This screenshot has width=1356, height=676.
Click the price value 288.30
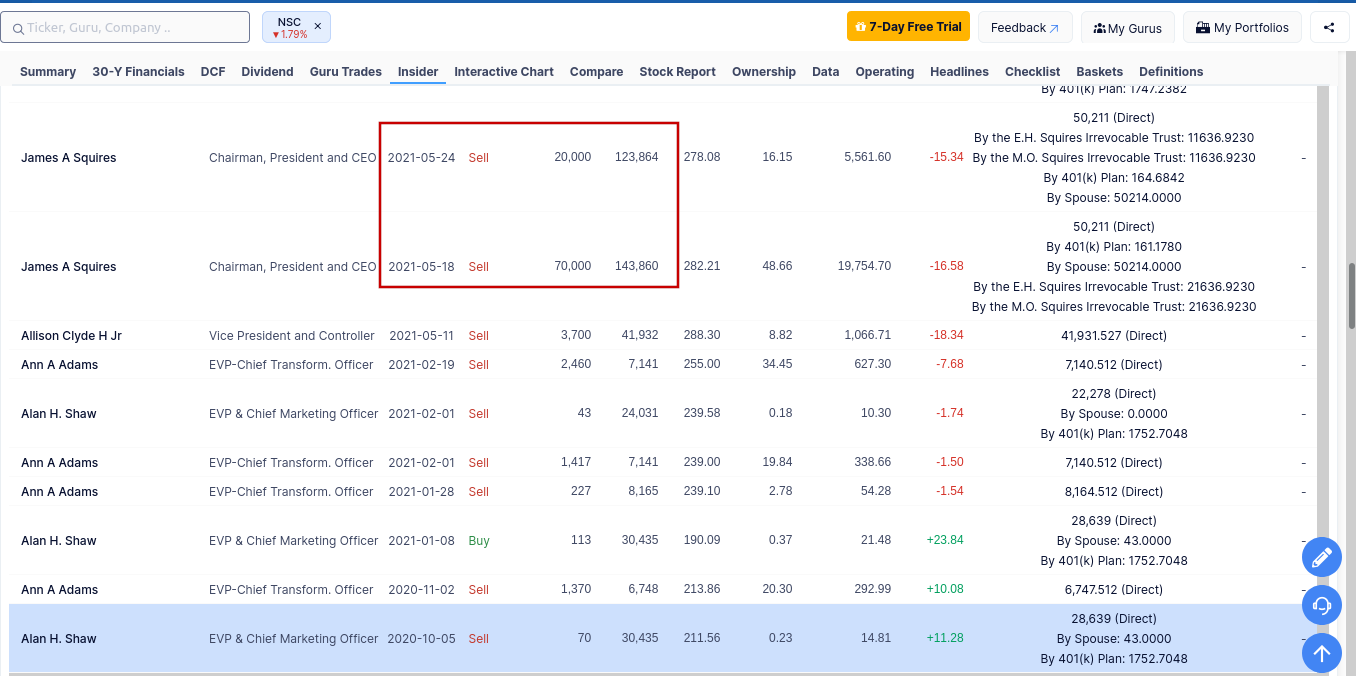tap(702, 336)
